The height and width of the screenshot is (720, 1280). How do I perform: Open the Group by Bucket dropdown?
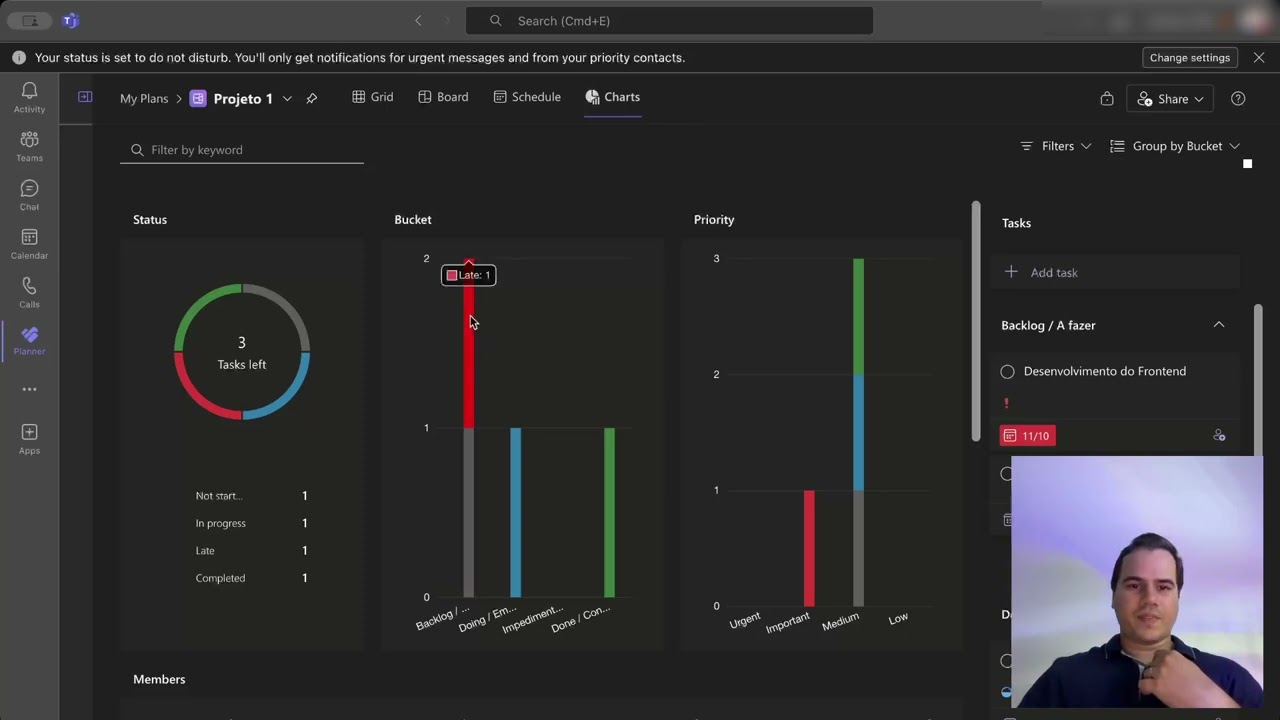(1175, 146)
